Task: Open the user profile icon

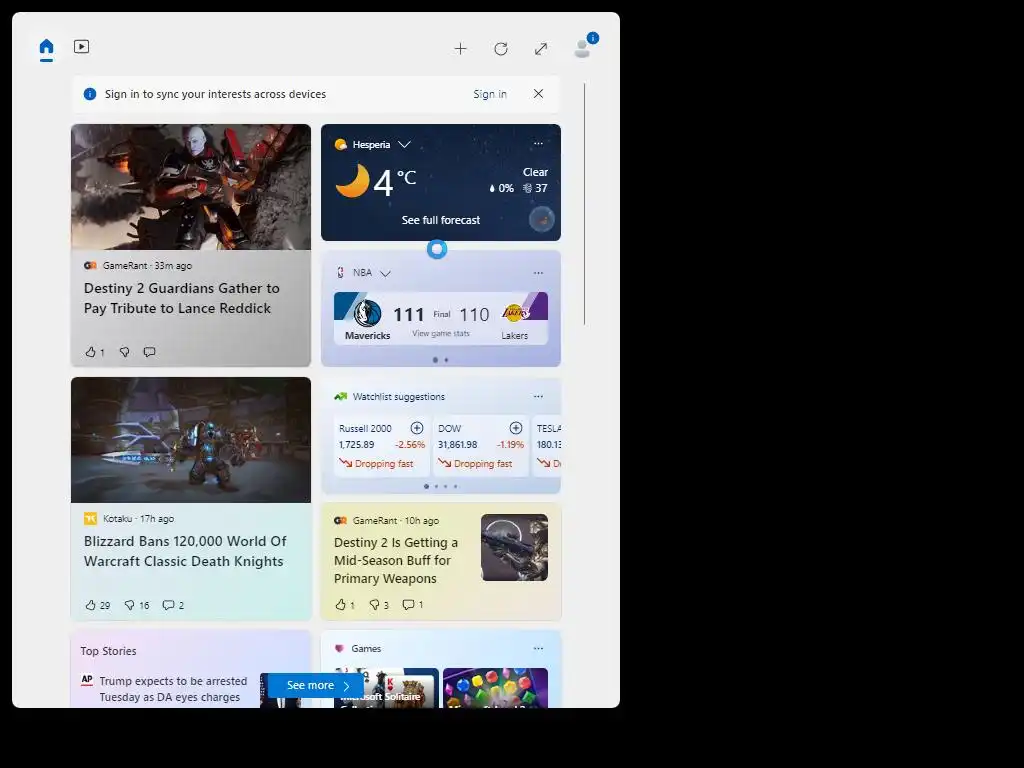Action: pos(582,49)
